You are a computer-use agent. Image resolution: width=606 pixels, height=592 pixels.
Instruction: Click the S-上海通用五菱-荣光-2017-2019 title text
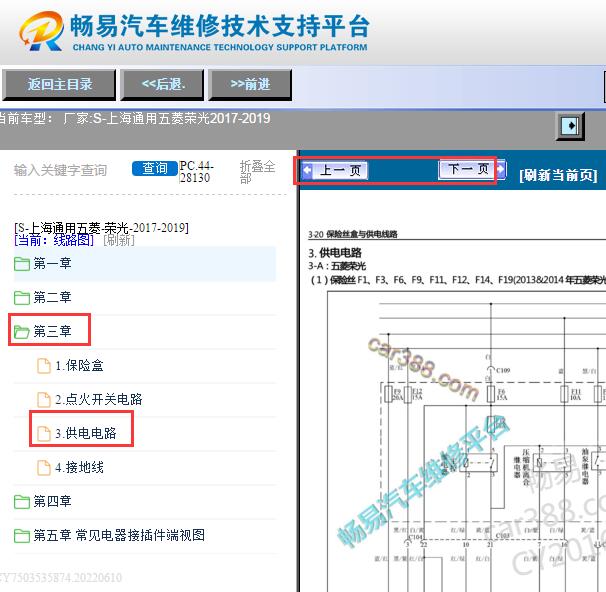[x=101, y=228]
